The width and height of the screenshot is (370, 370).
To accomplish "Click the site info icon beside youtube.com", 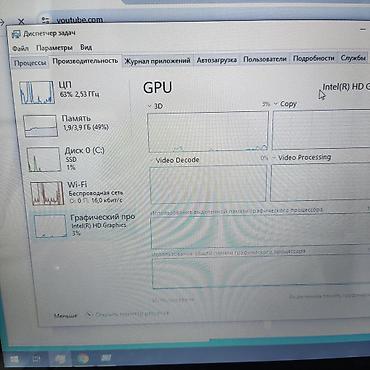I will point(46,20).
